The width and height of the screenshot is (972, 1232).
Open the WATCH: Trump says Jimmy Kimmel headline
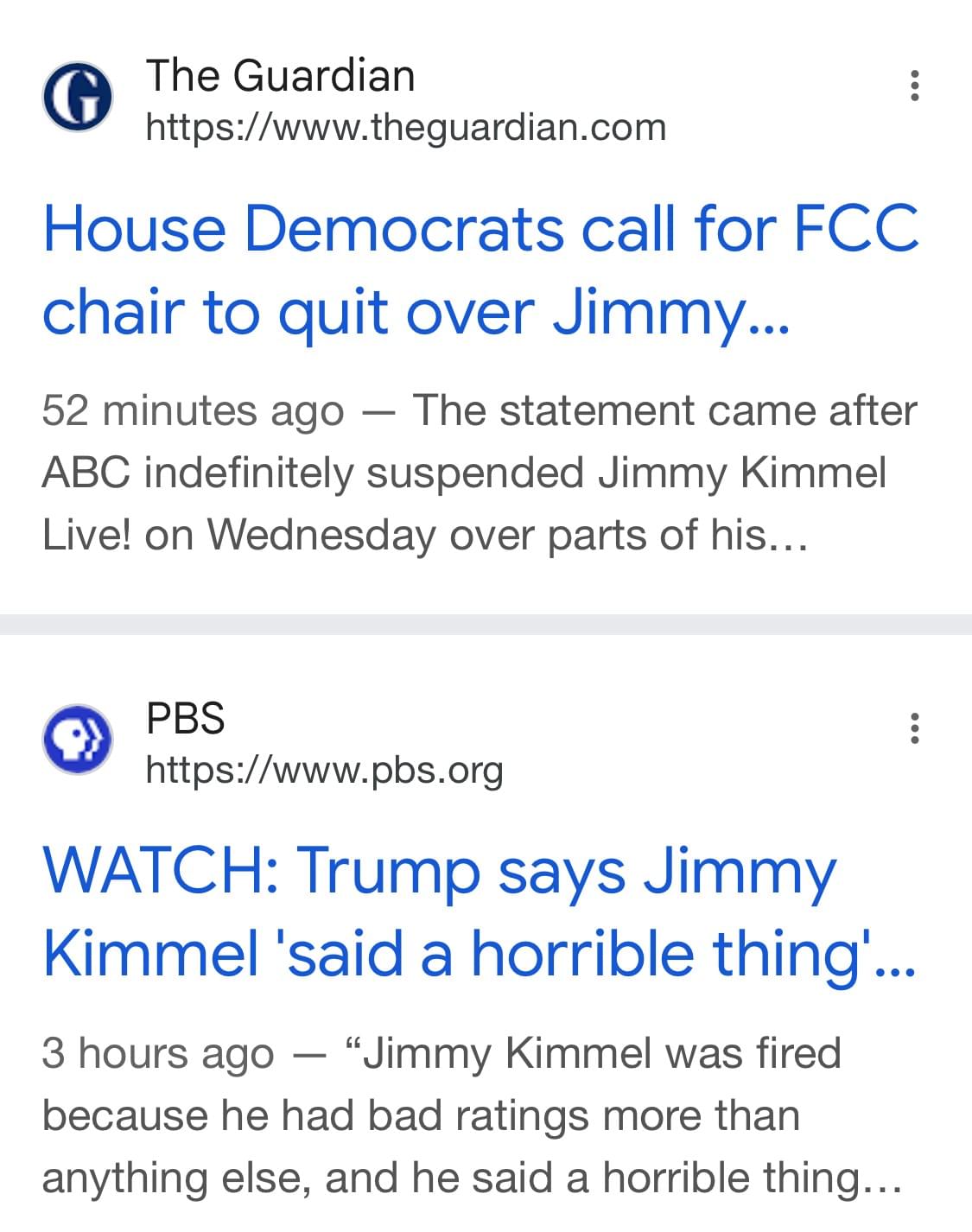coord(479,912)
